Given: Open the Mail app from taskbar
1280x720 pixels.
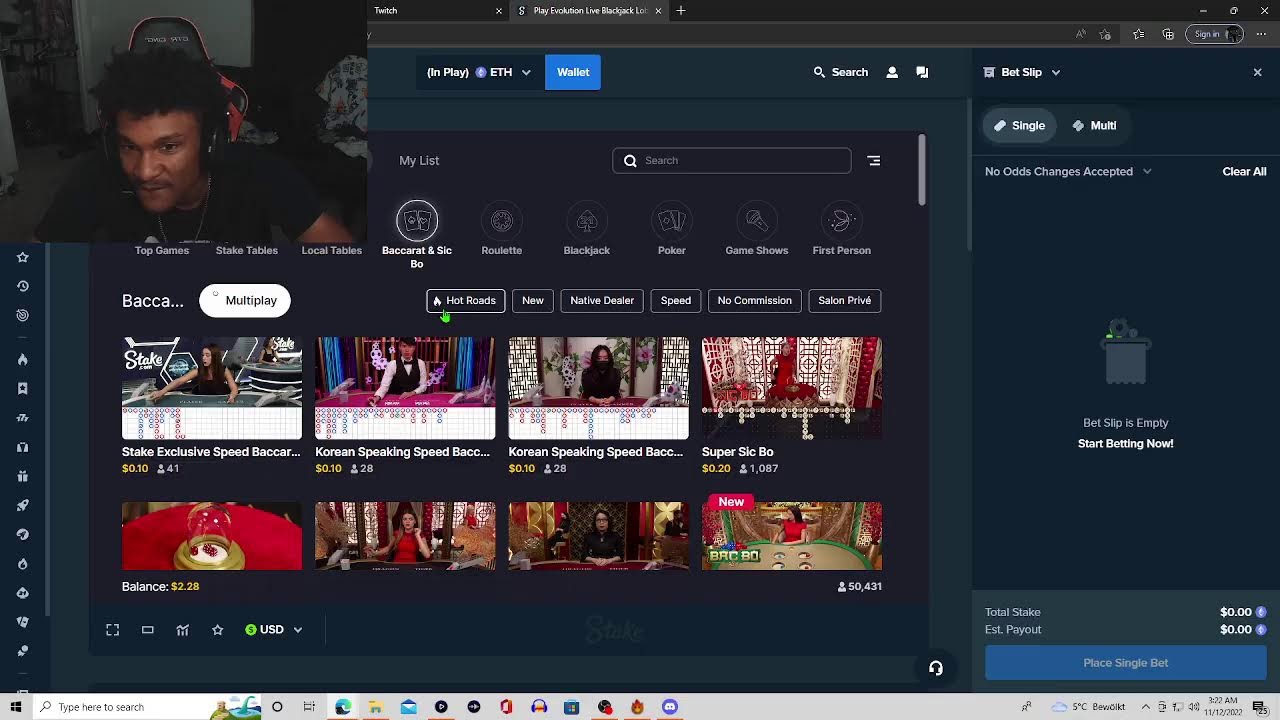Looking at the screenshot, I should [409, 707].
